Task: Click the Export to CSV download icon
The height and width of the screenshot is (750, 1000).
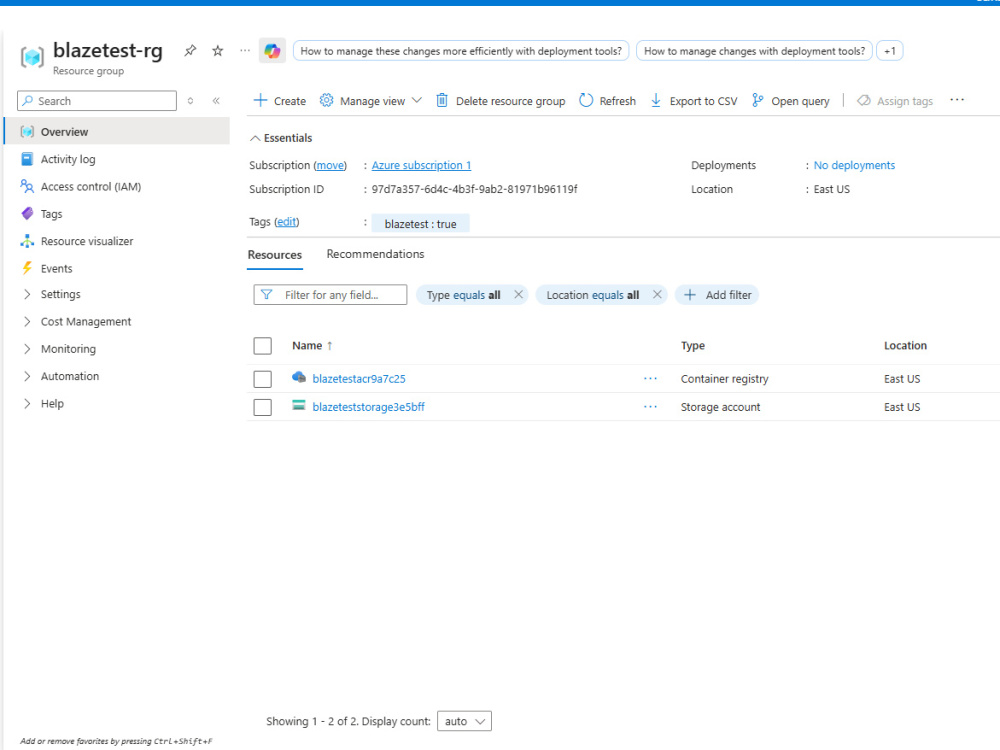Action: coord(656,100)
